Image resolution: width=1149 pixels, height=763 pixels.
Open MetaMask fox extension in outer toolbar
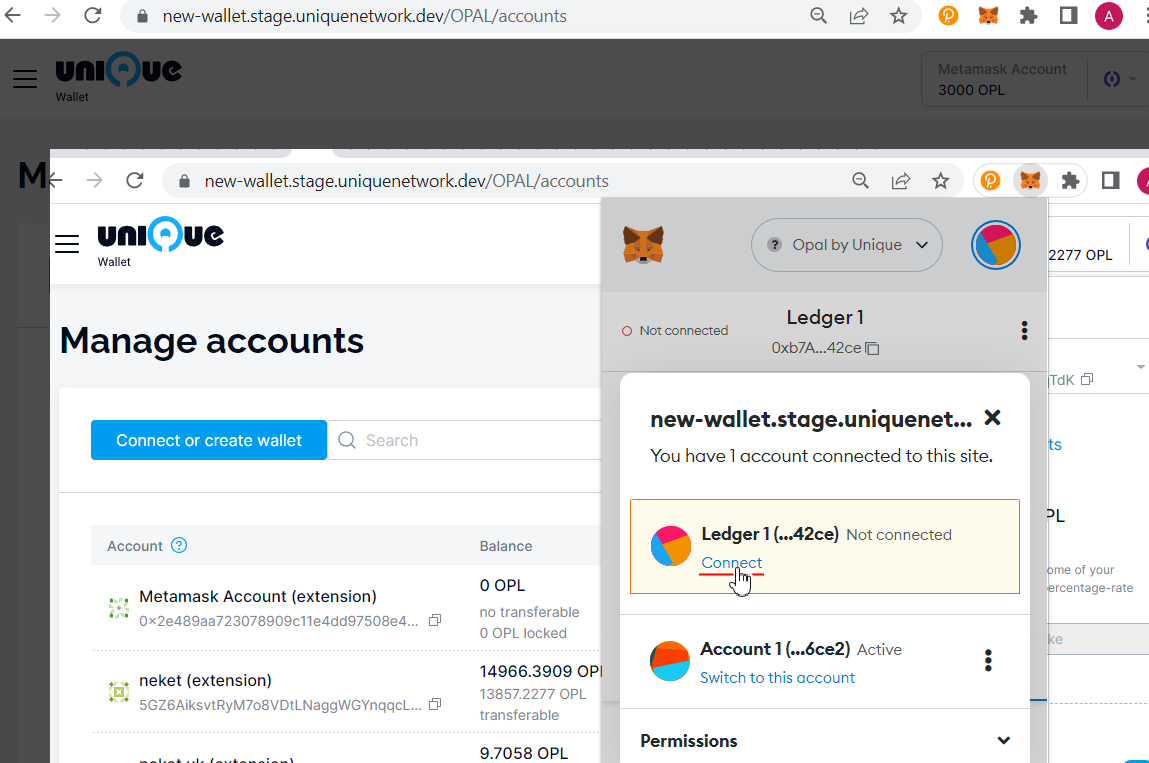point(989,15)
